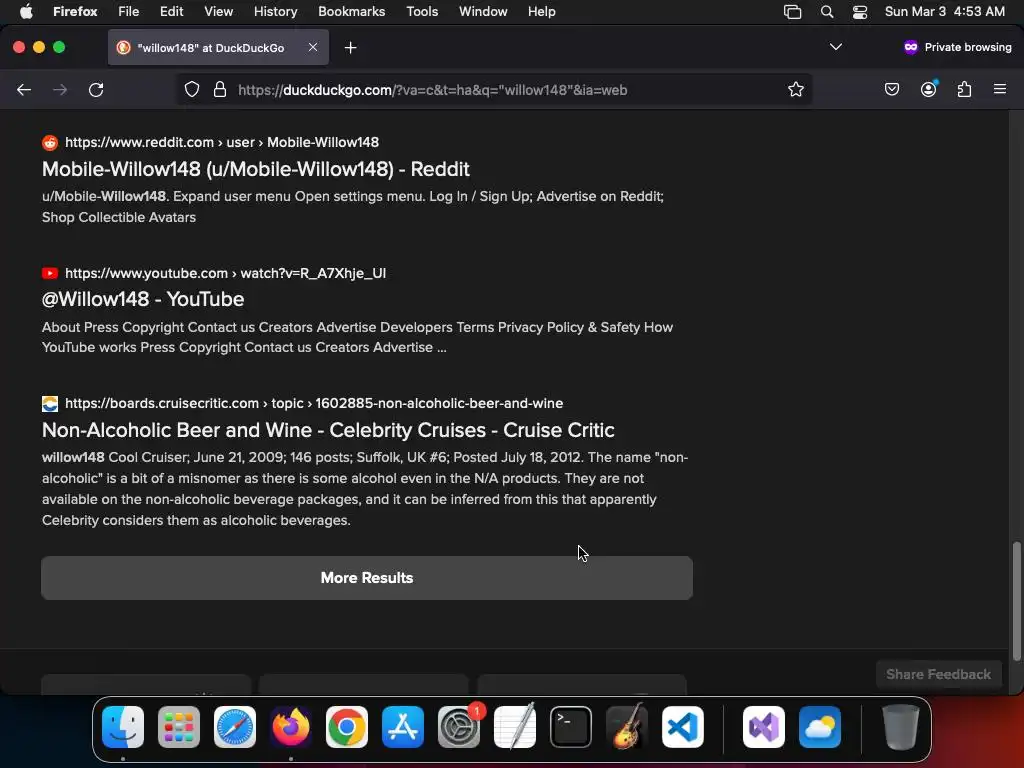Click the Stage Manager menu bar icon
The width and height of the screenshot is (1024, 768).
click(x=792, y=12)
